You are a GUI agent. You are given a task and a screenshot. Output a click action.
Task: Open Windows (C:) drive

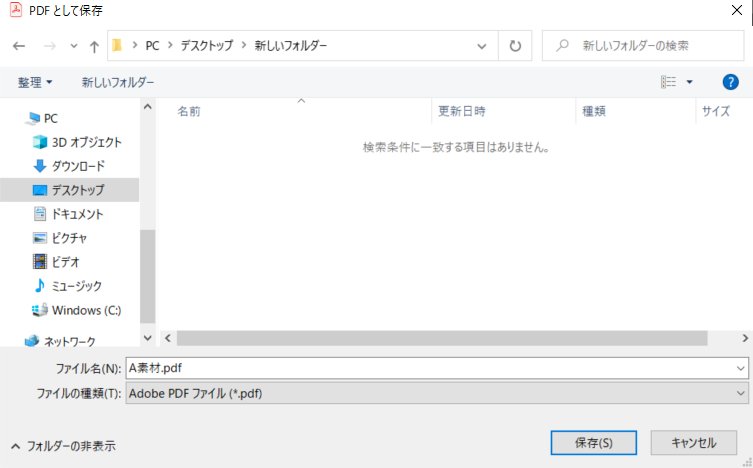pyautogui.click(x=86, y=310)
